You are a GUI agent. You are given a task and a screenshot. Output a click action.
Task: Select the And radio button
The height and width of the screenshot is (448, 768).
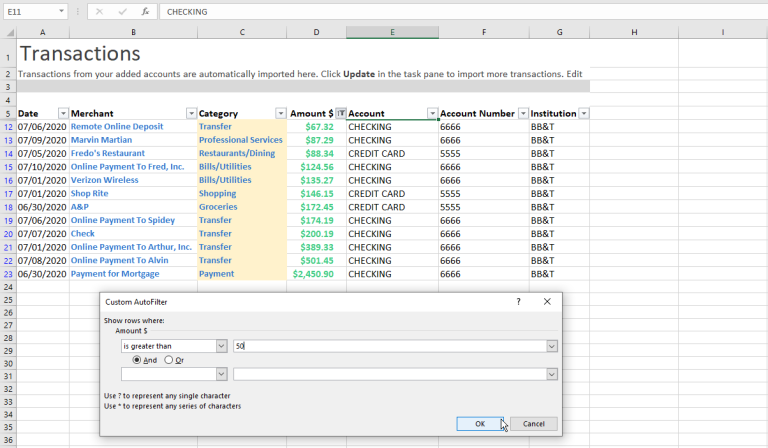coord(137,360)
